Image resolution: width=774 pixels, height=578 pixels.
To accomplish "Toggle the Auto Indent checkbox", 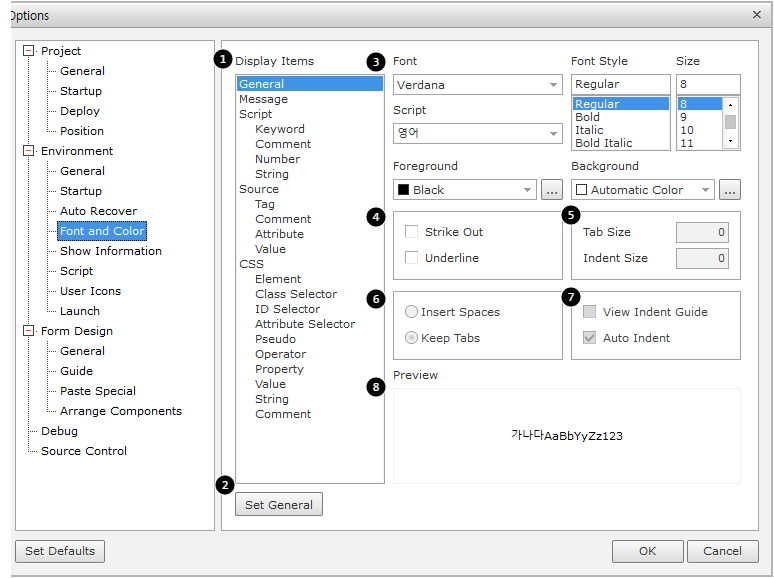I will coord(590,338).
